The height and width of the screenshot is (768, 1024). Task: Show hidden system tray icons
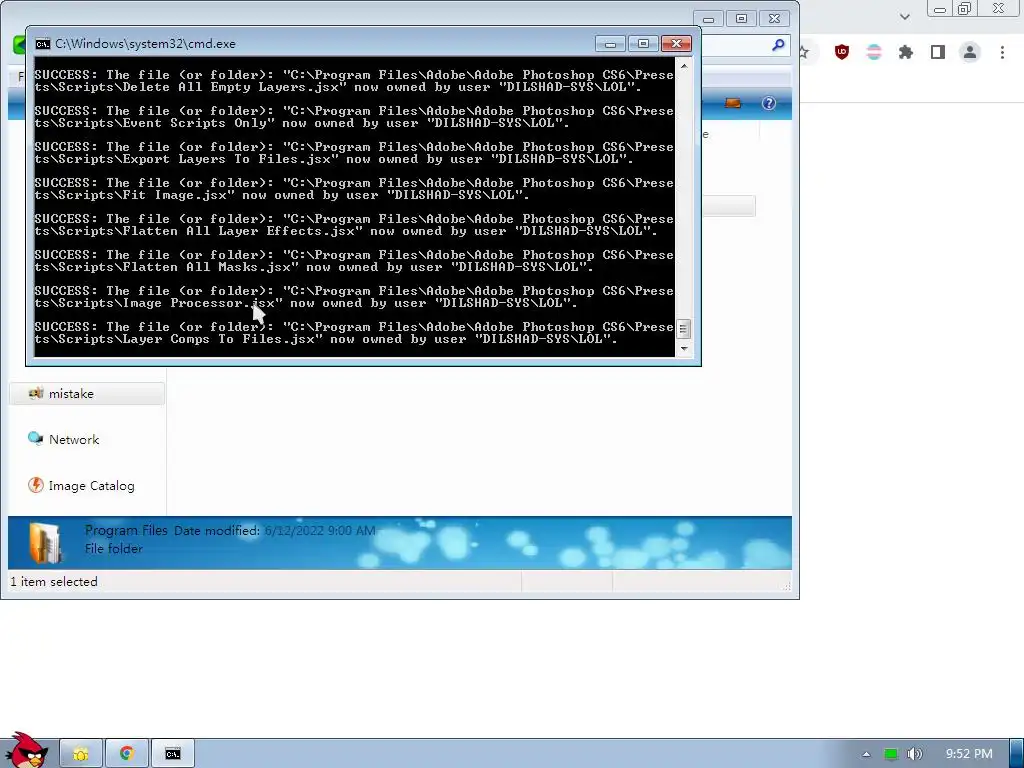(x=866, y=754)
